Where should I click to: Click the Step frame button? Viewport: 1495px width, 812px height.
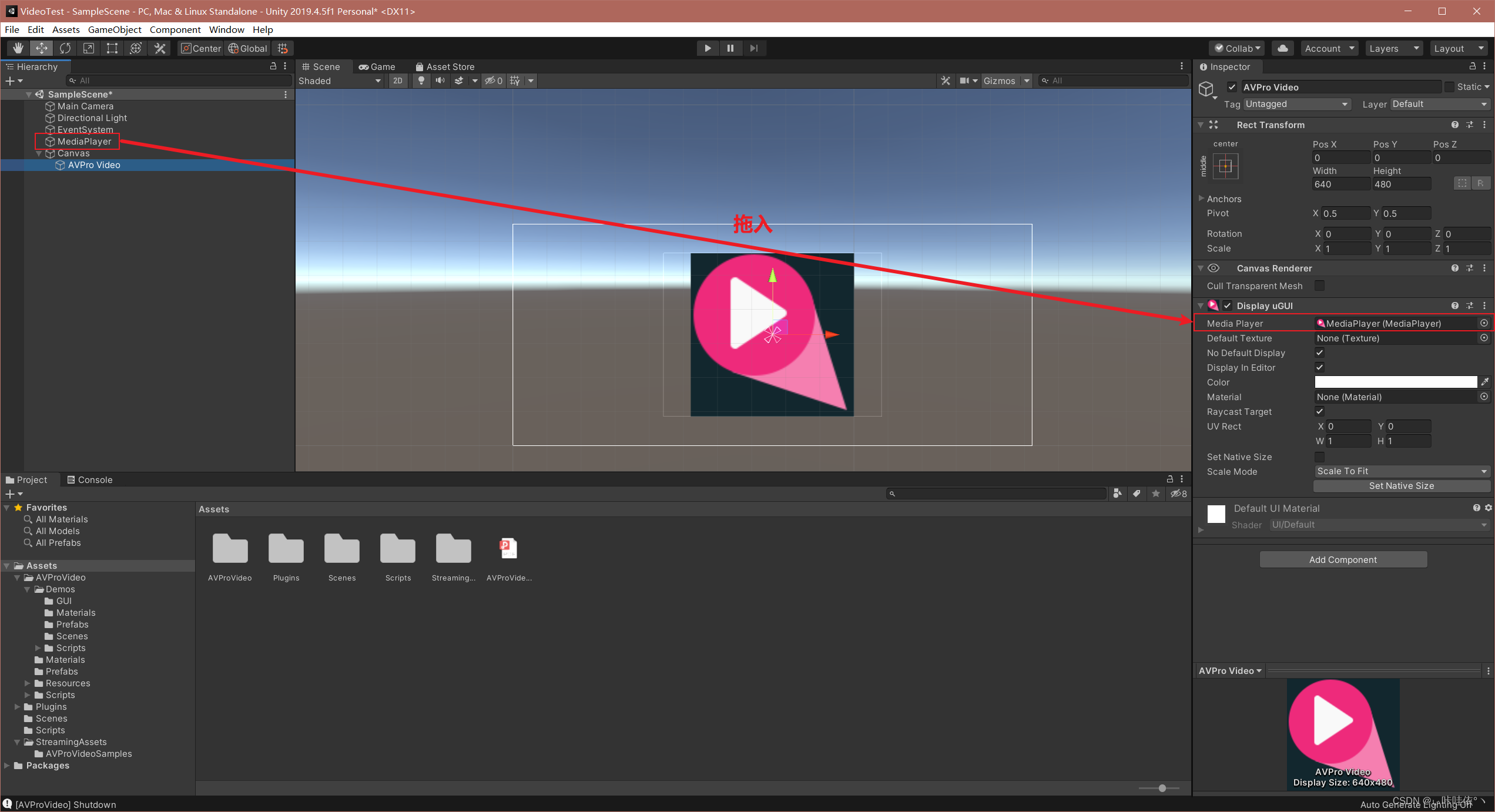(754, 48)
